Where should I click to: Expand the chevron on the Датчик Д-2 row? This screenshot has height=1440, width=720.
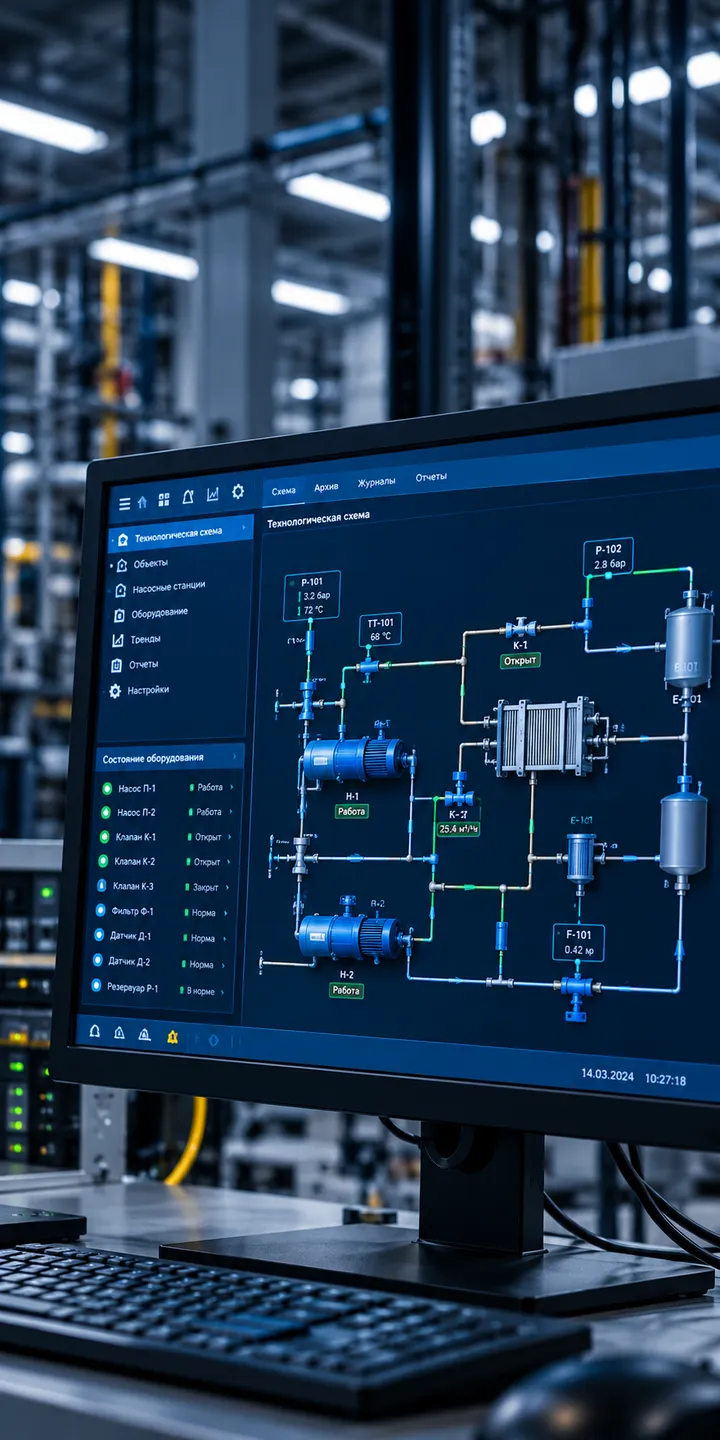pos(225,964)
